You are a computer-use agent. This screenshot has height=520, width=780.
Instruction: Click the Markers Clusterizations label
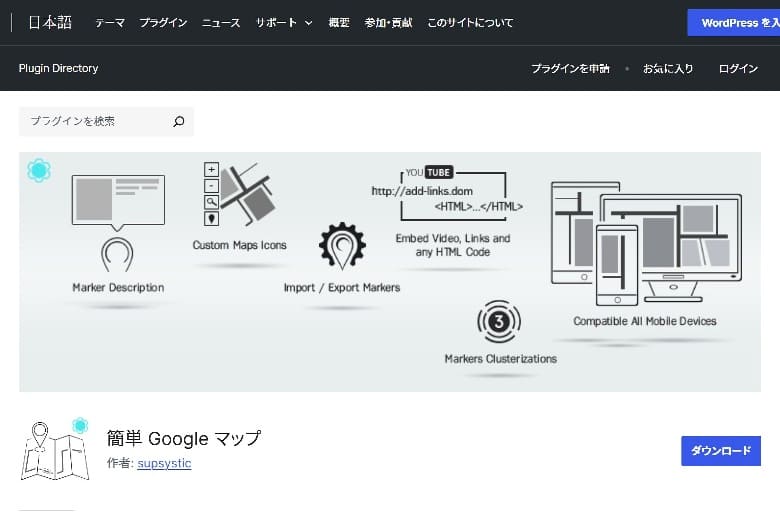pyautogui.click(x=500, y=359)
